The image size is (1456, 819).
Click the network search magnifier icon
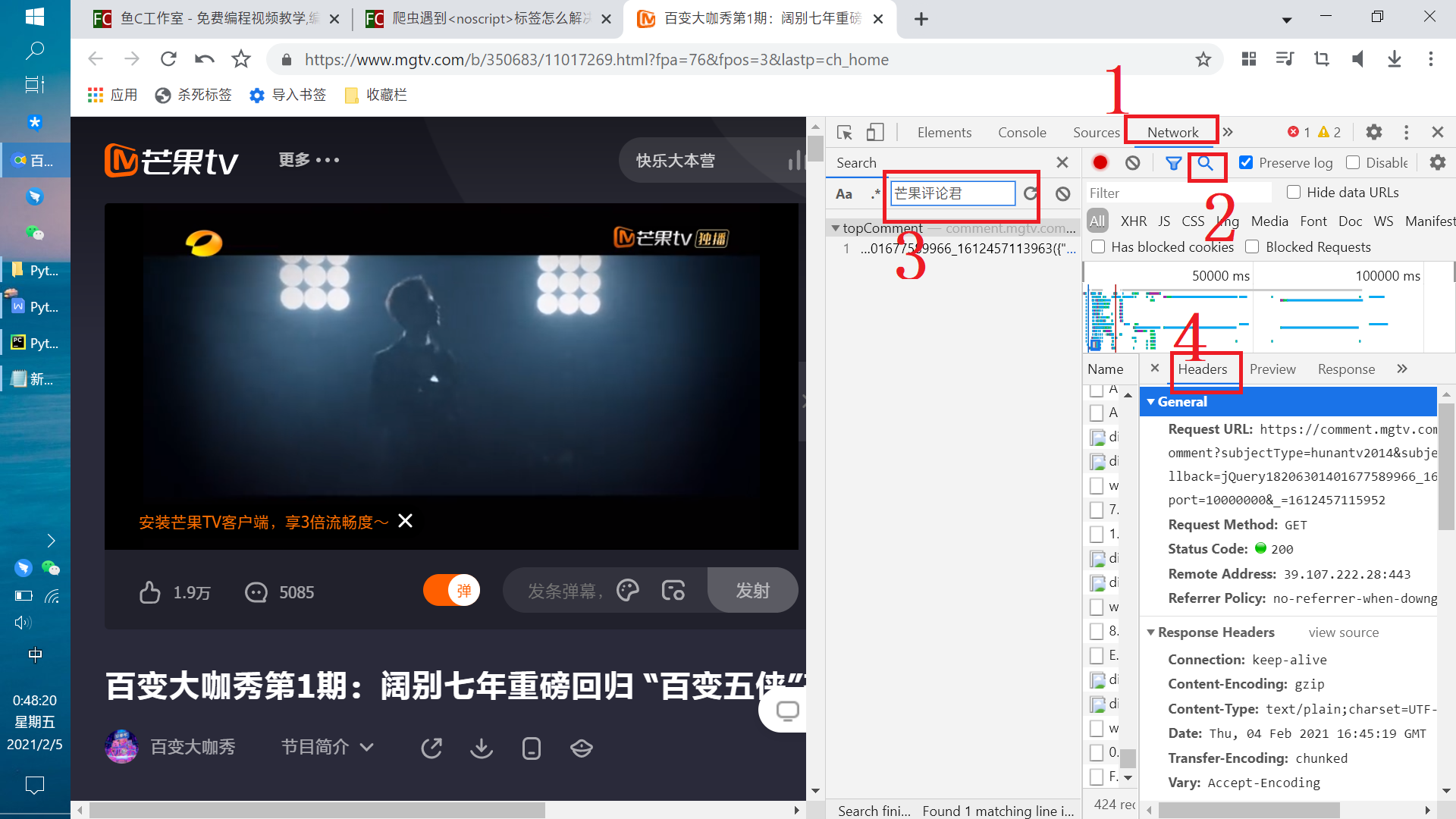pos(1206,162)
